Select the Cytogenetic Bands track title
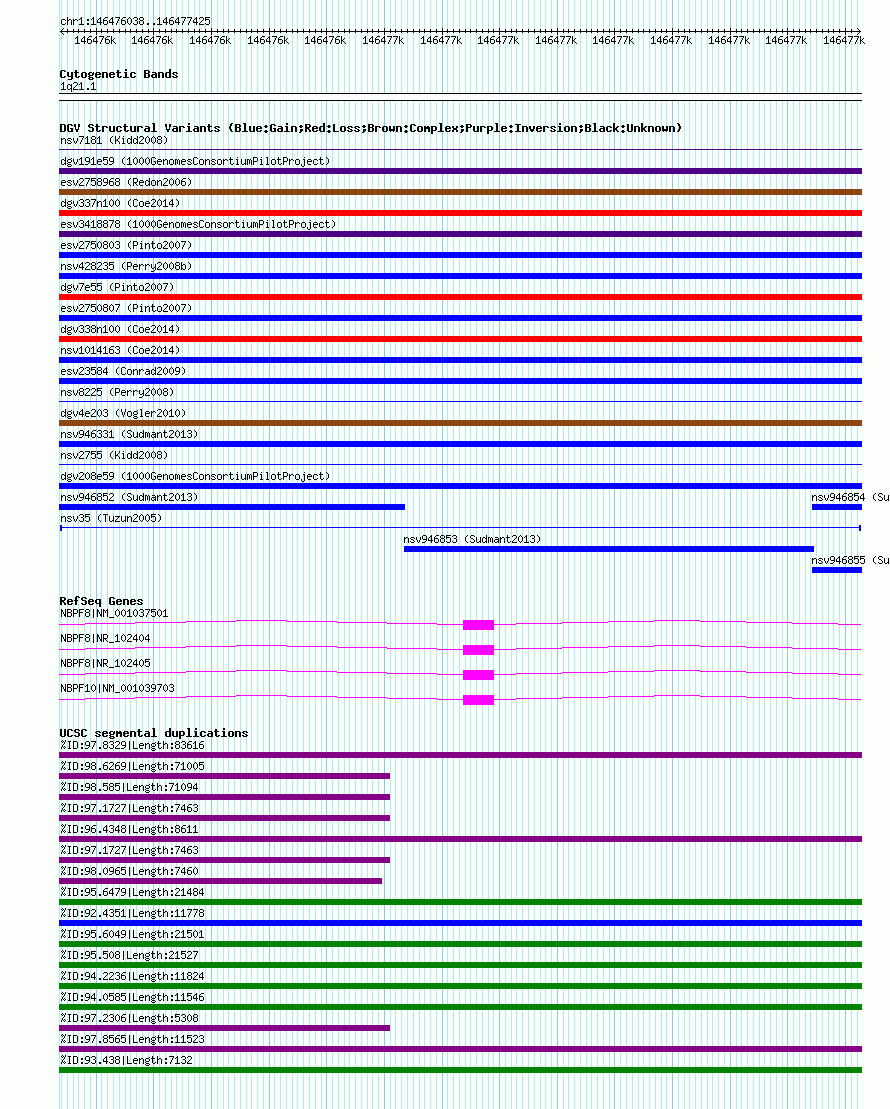This screenshot has width=890, height=1109. click(119, 74)
